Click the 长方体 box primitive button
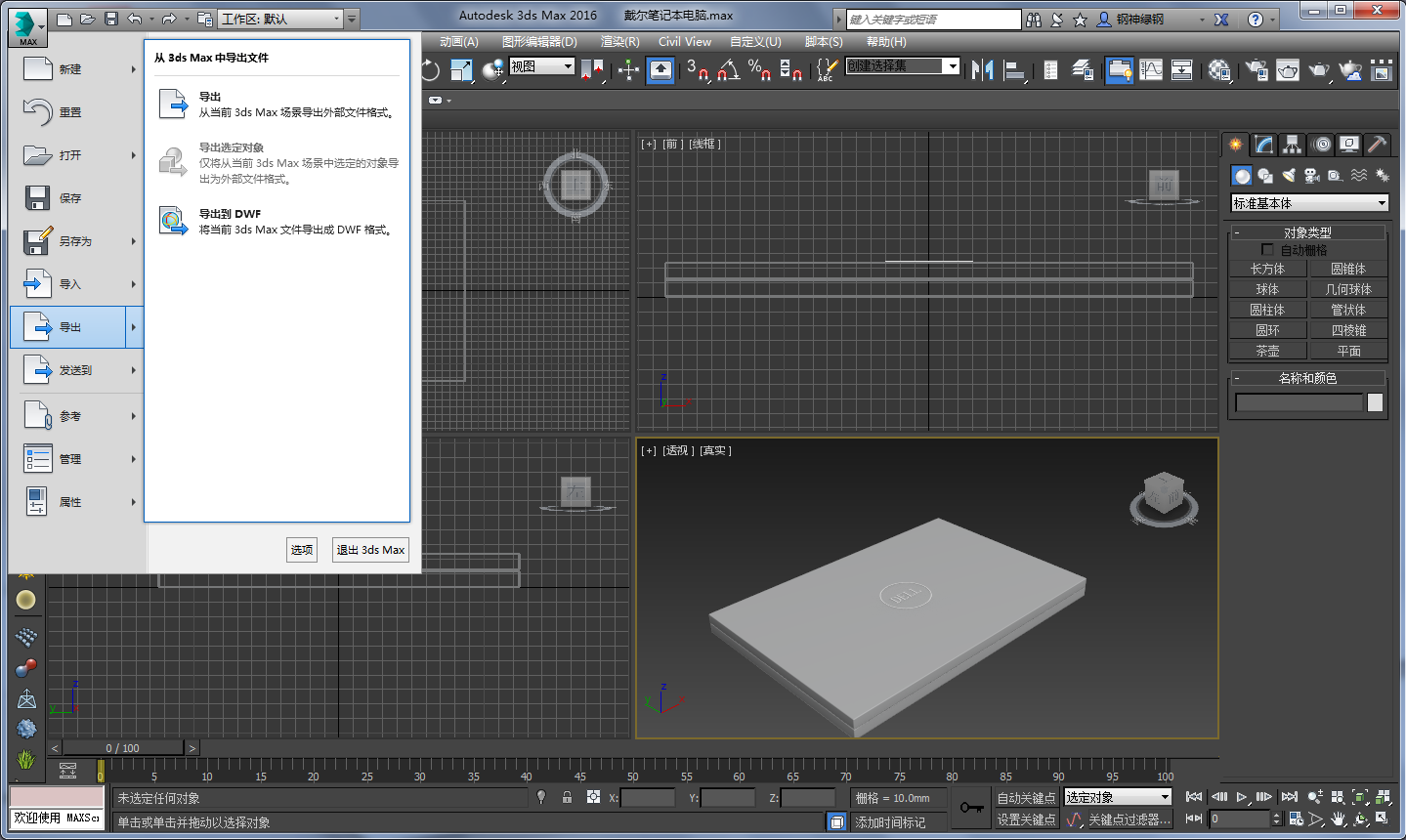 (x=1267, y=269)
